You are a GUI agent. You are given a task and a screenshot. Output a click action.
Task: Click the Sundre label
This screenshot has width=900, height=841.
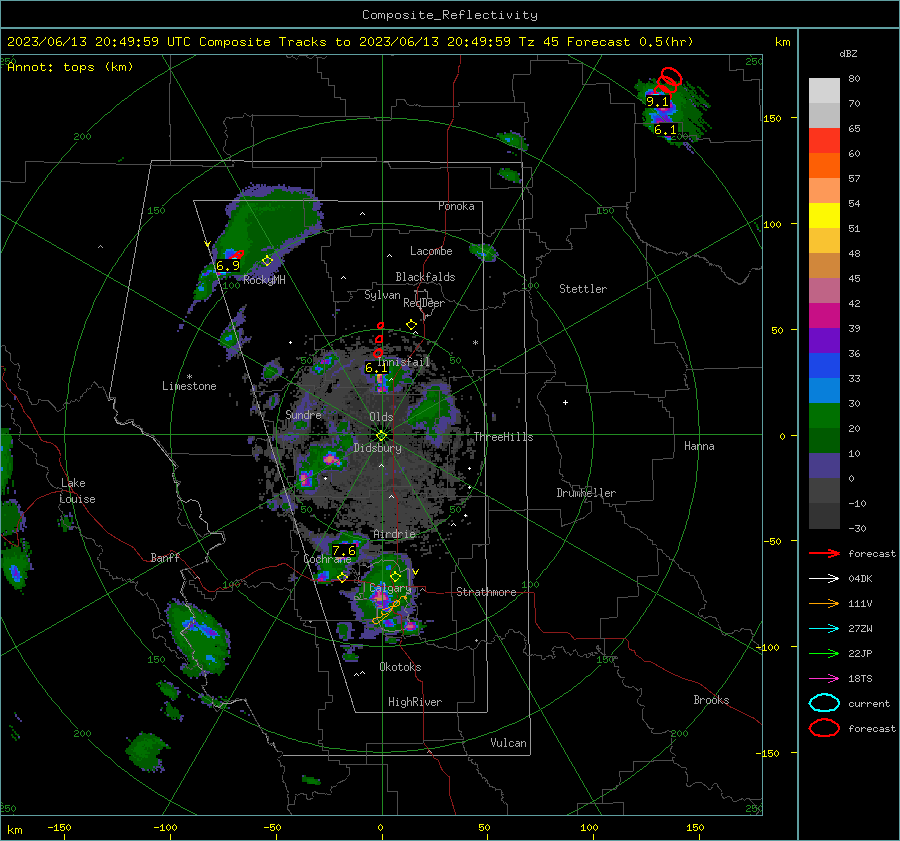pos(303,414)
